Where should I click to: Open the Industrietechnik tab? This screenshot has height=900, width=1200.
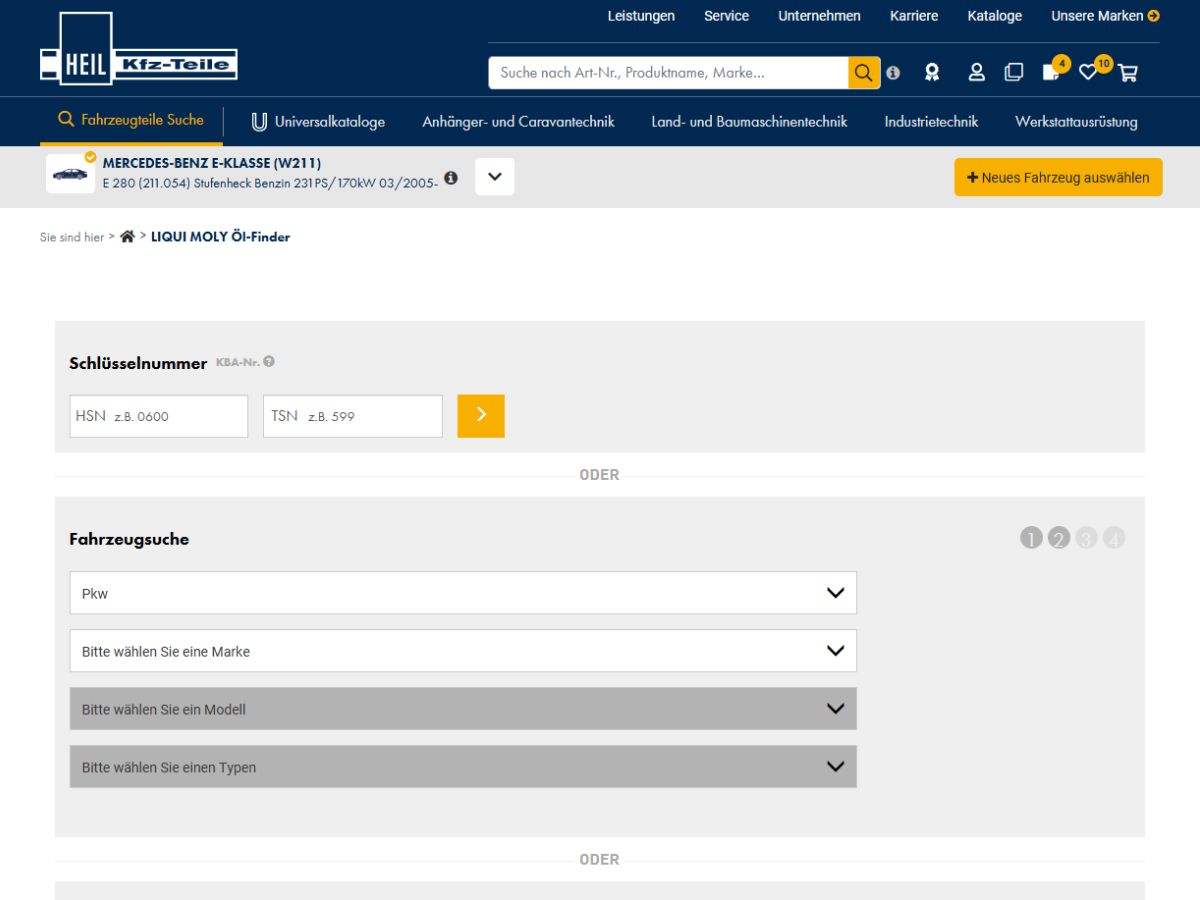931,122
